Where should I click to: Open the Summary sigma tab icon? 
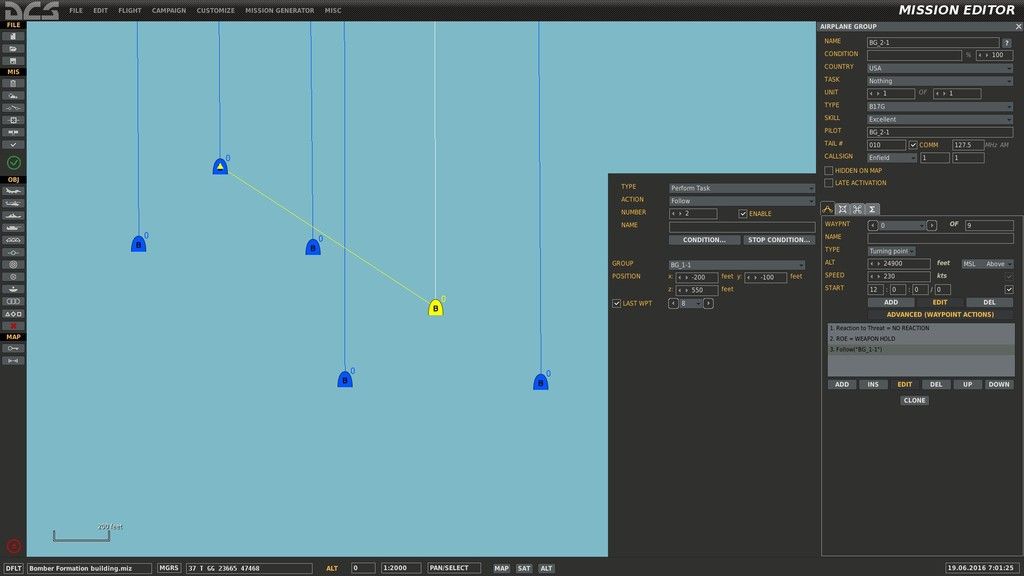[872, 208]
